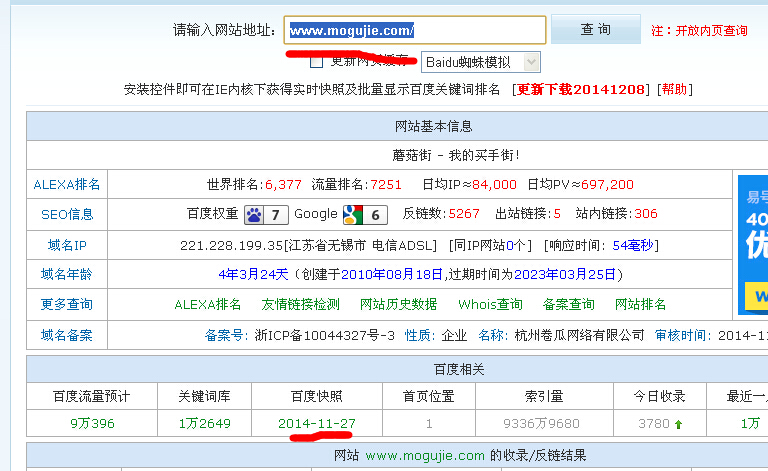This screenshot has height=471, width=768.
Task: Click response time 54毫秒
Action: (x=633, y=245)
